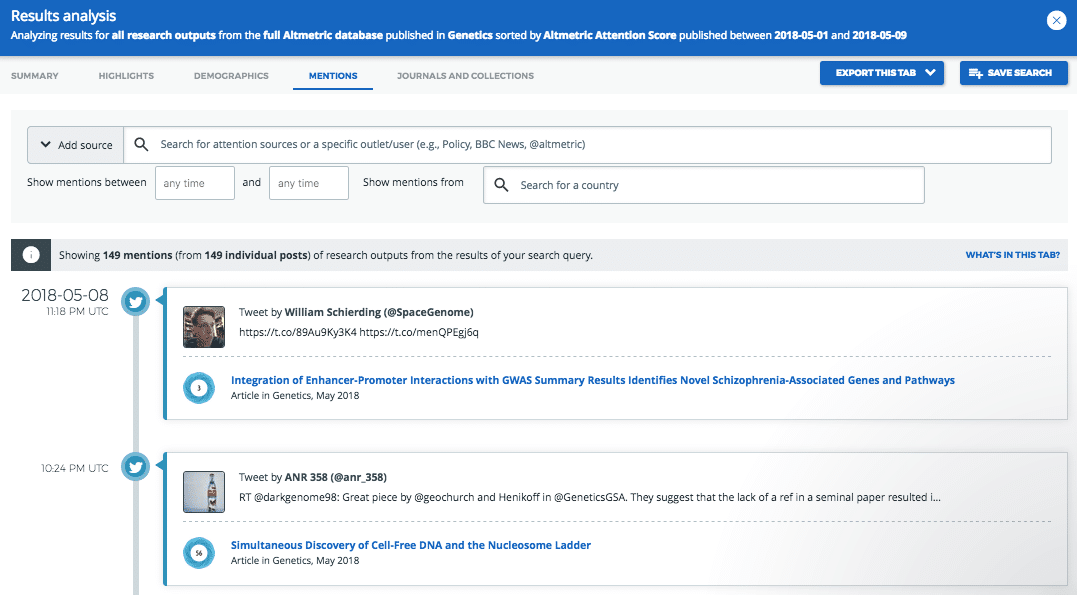Click the Twitter icon for the 11:18 PM mention
This screenshot has height=595, width=1077.
(136, 303)
